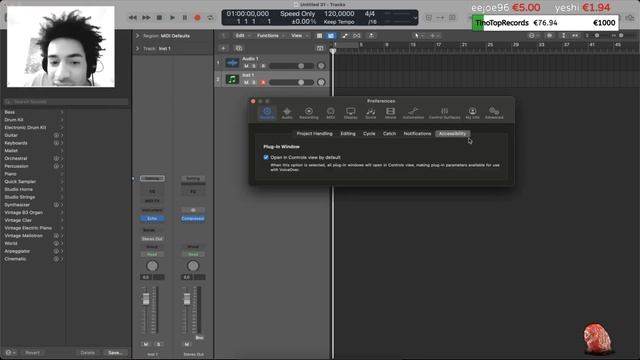Add a new track with plus button
Image resolution: width=640 pixels, height=360 pixels.
(x=223, y=48)
